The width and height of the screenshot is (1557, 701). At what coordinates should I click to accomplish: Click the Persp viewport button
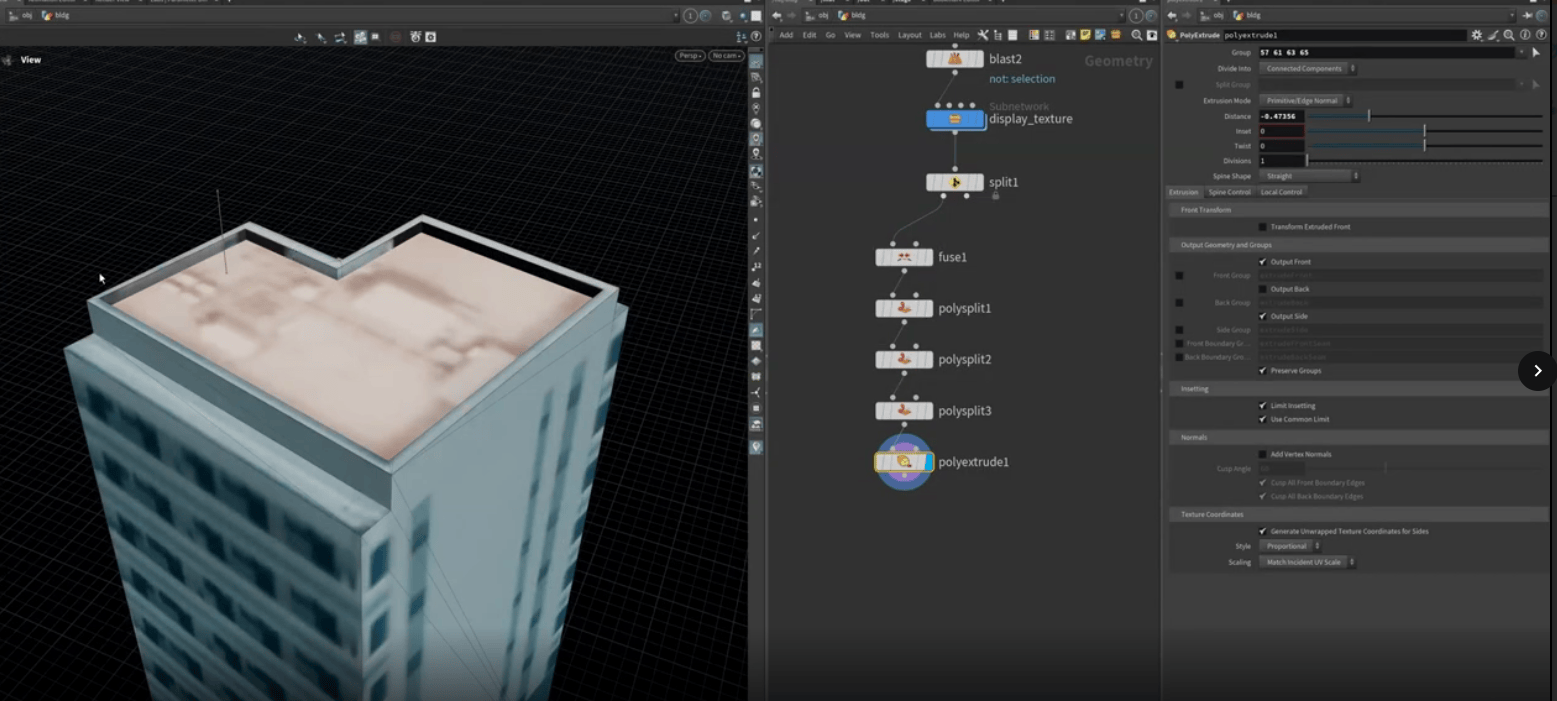click(x=690, y=56)
